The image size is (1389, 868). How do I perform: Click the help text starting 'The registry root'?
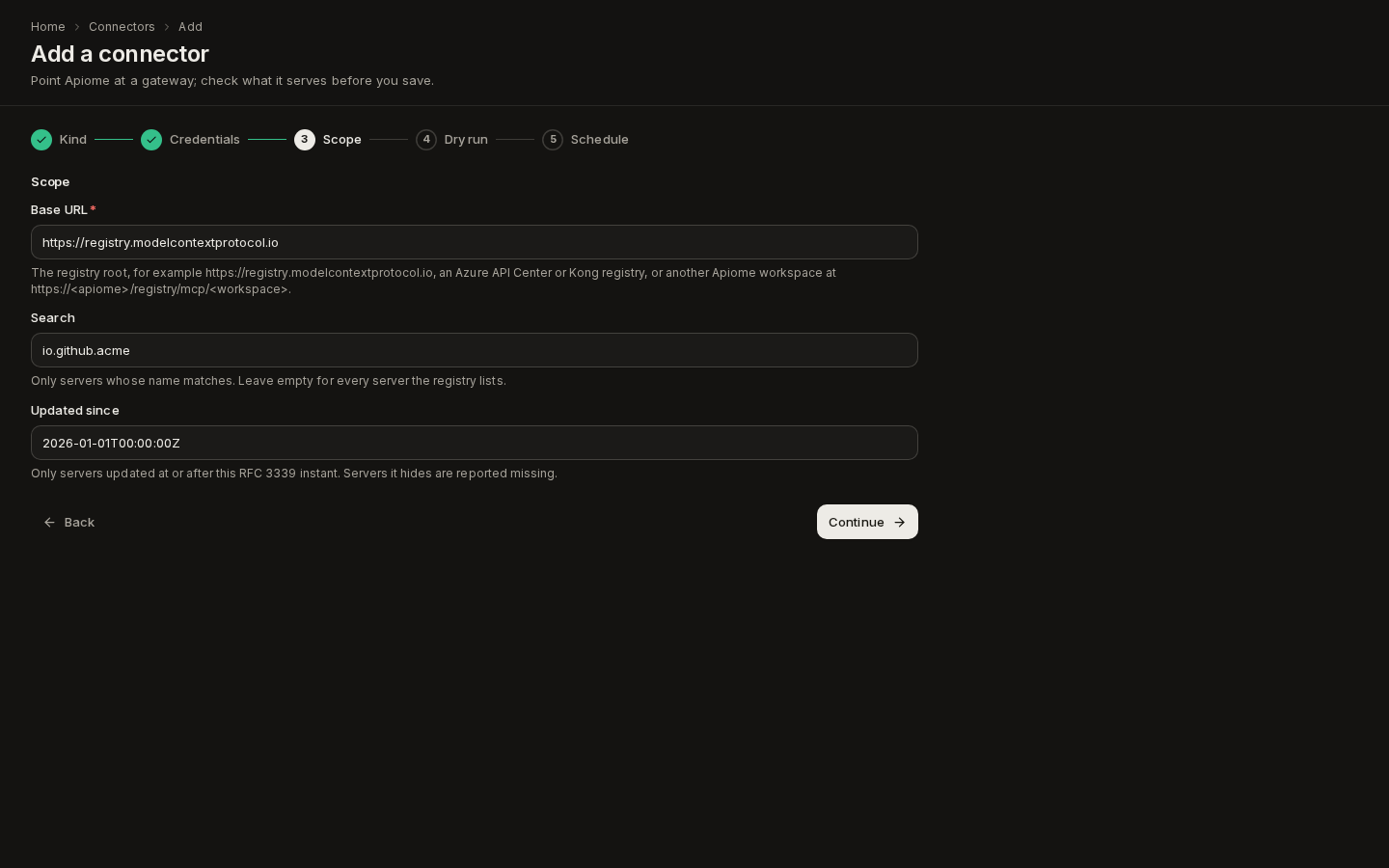(434, 281)
